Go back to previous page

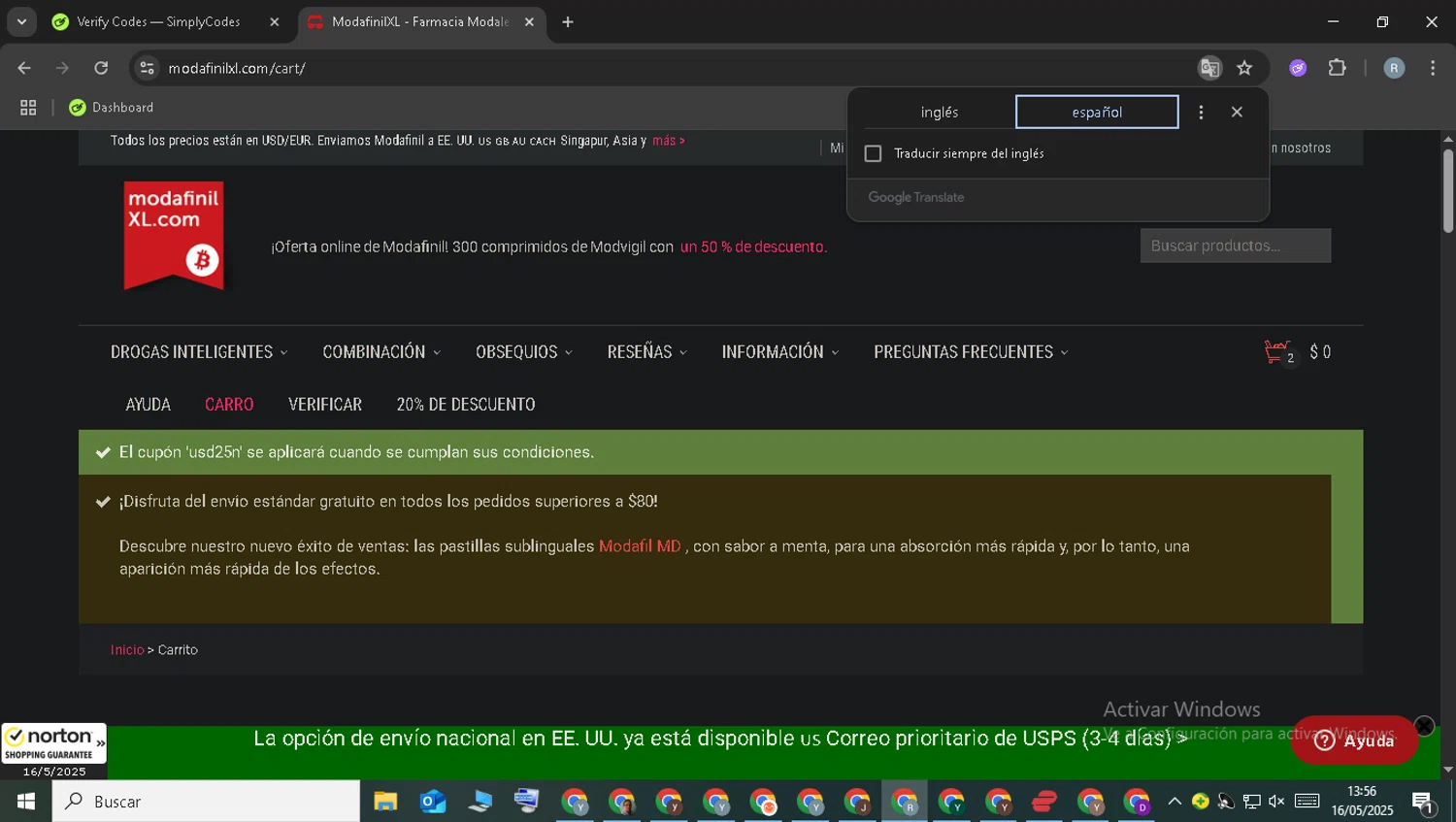(24, 68)
